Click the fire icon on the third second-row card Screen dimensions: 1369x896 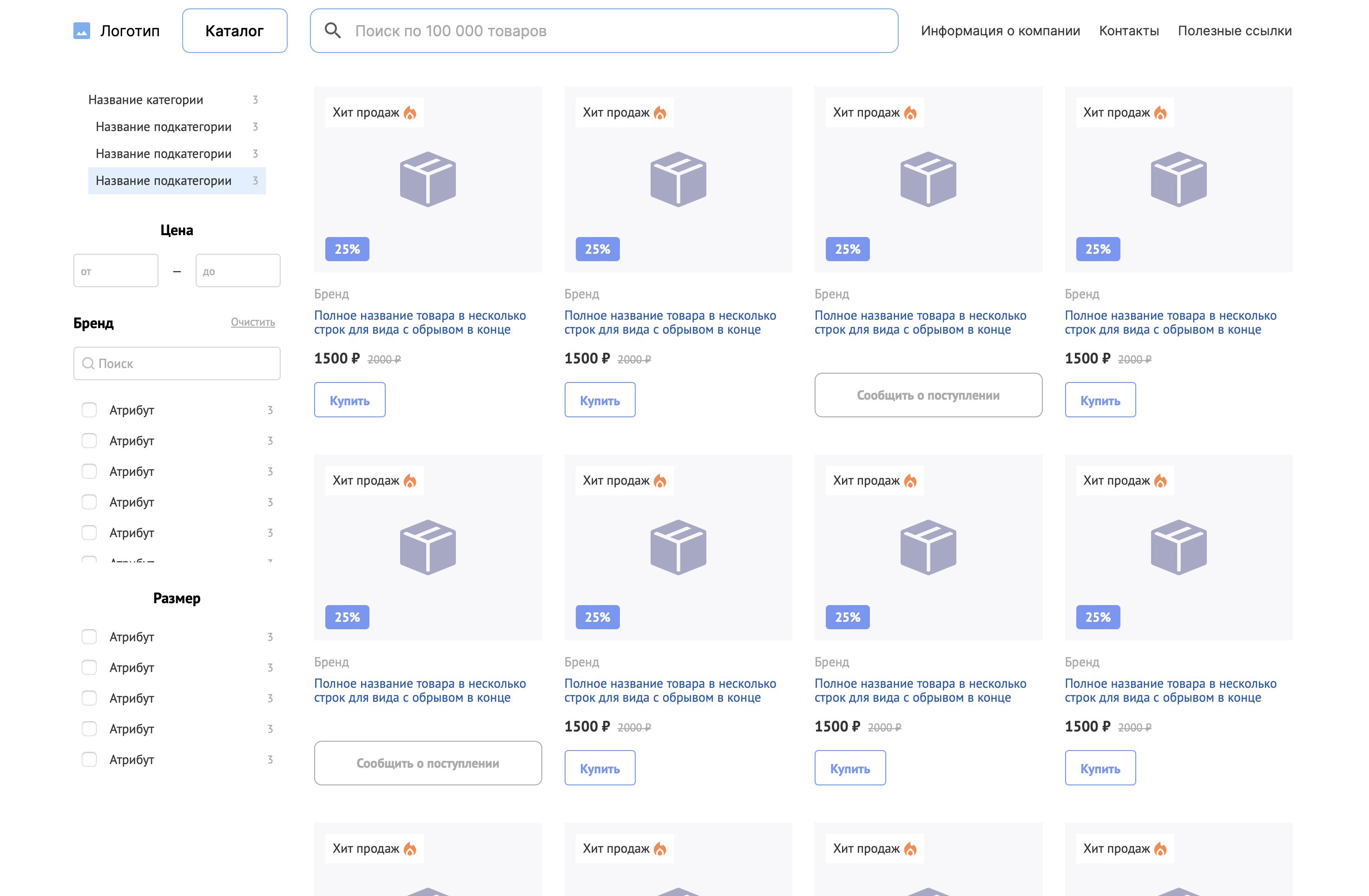(x=910, y=481)
